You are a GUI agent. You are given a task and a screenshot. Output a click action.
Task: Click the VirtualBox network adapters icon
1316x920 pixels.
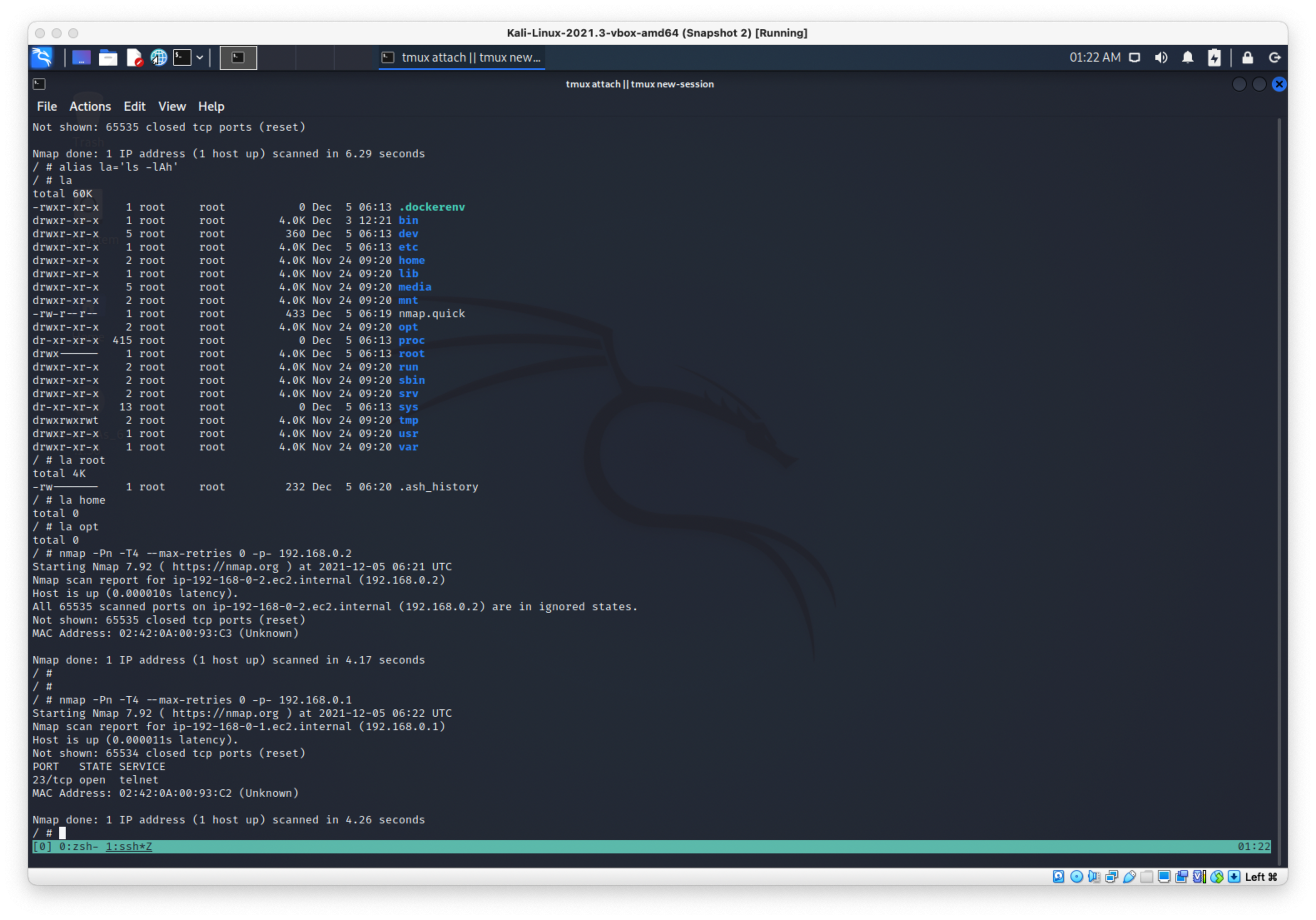pyautogui.click(x=1111, y=876)
